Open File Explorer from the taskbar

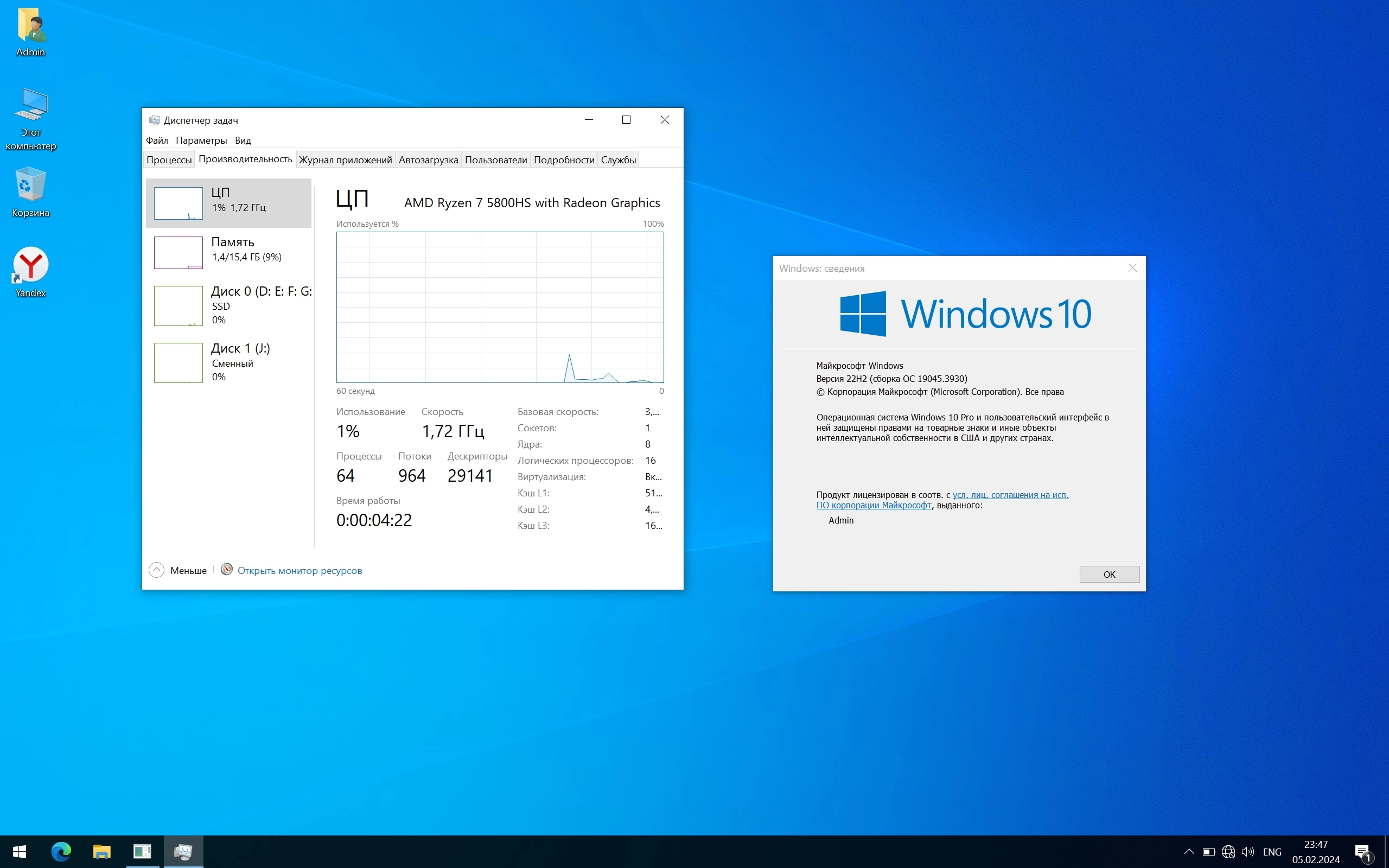tap(101, 851)
